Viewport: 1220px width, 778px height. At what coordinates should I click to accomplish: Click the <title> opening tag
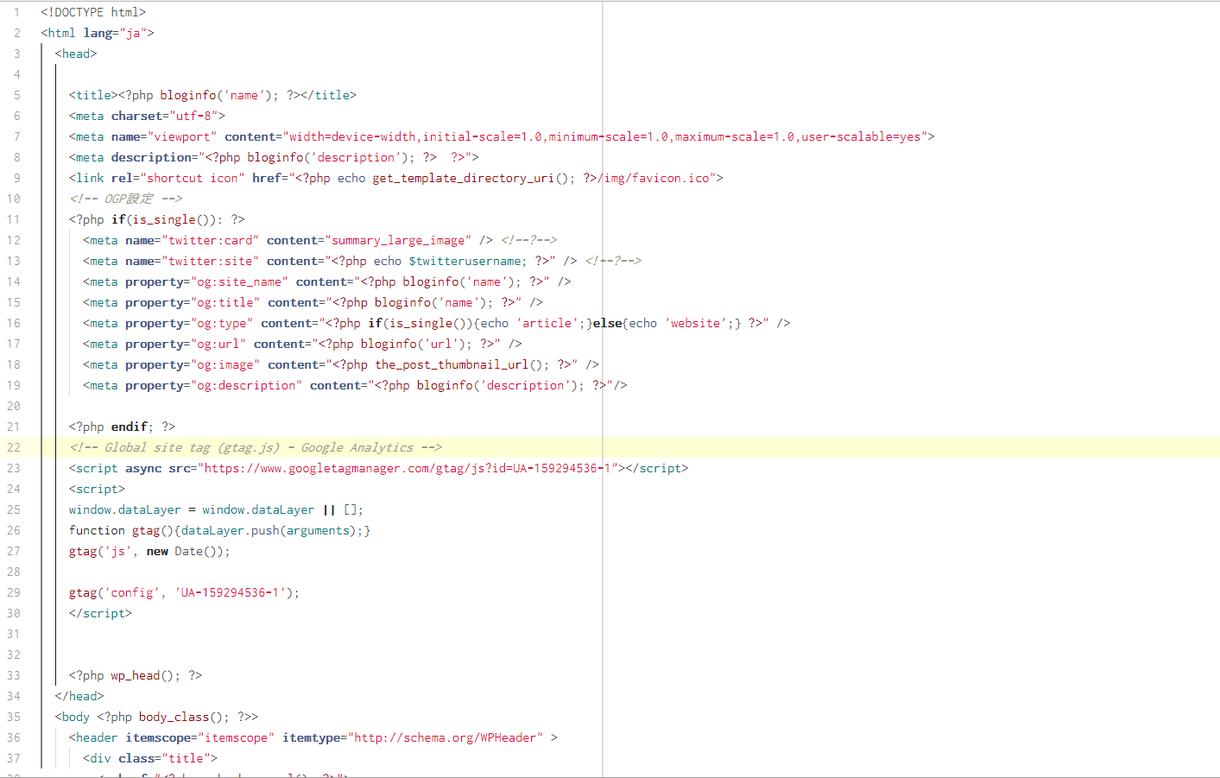93,95
